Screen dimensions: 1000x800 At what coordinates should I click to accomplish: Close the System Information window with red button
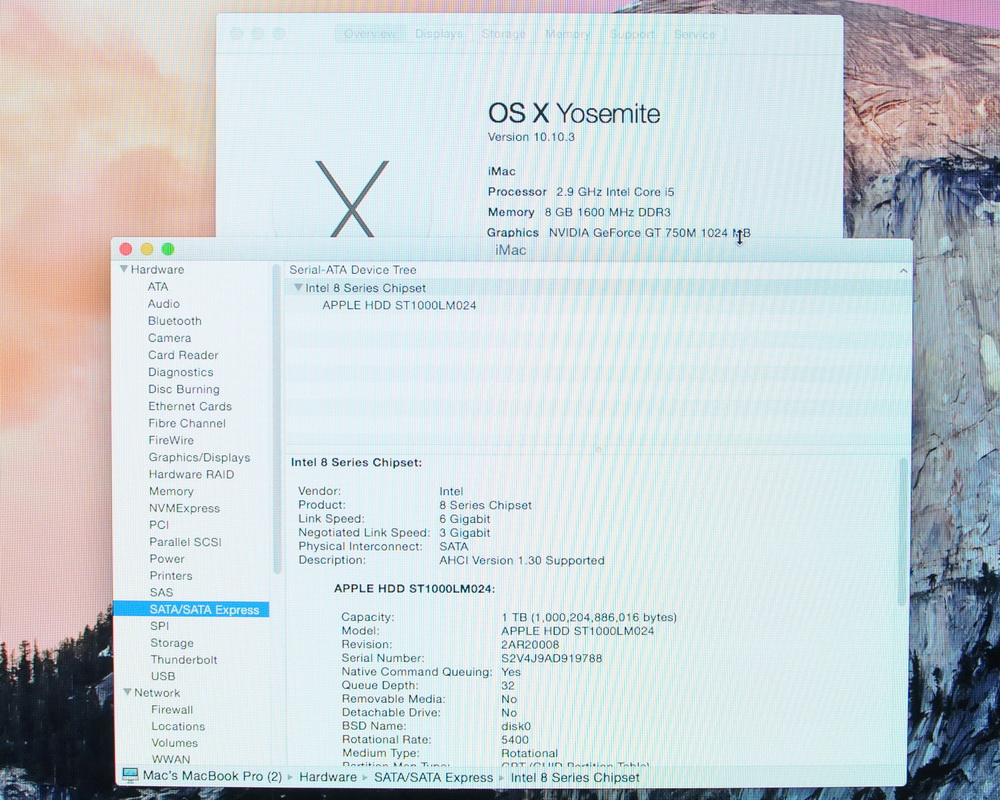126,249
